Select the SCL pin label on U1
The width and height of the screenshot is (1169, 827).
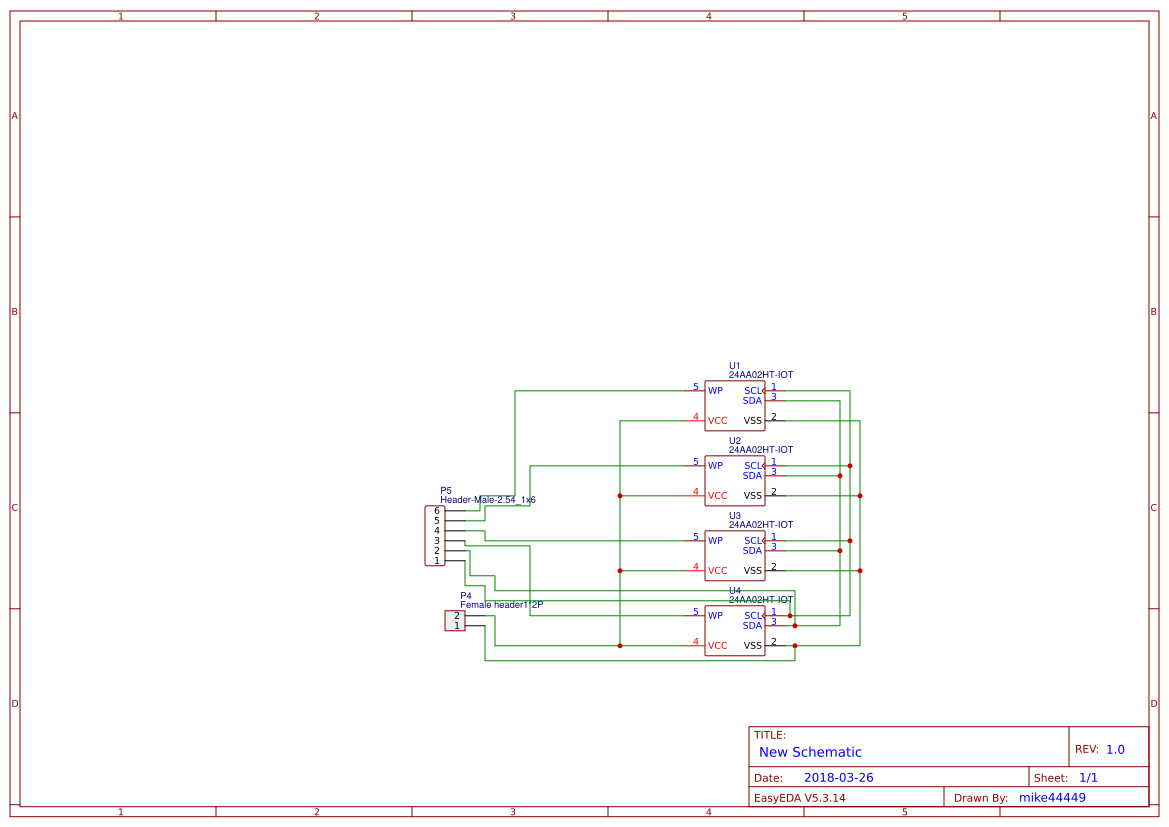point(753,391)
